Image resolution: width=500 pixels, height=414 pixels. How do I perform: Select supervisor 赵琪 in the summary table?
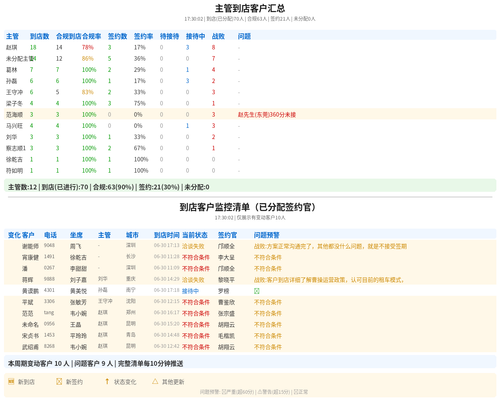pos(11,47)
